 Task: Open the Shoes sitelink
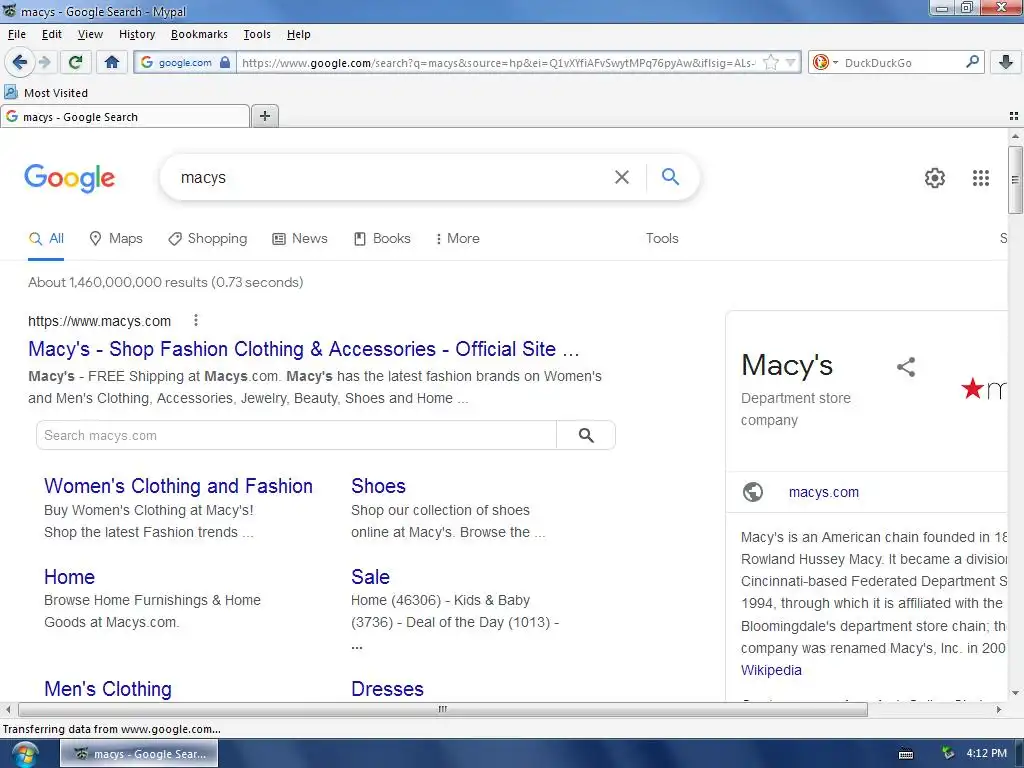click(x=378, y=486)
